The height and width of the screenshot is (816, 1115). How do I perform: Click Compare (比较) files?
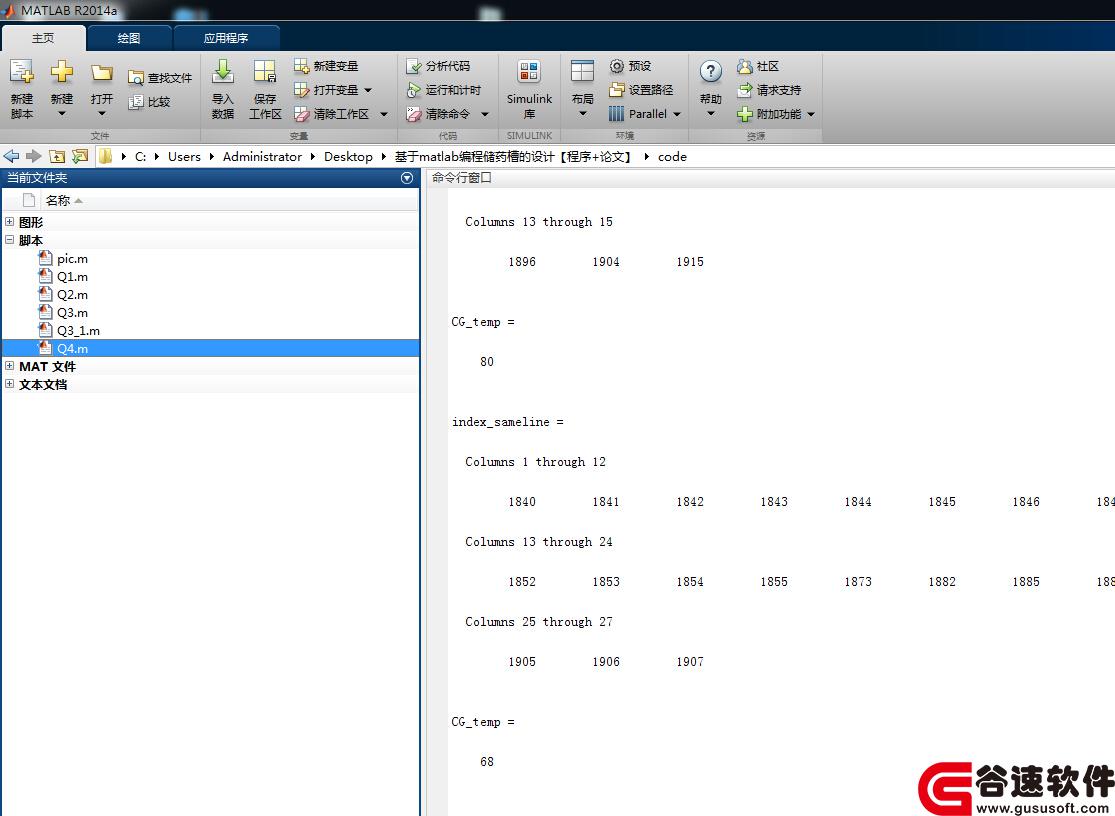pos(149,102)
